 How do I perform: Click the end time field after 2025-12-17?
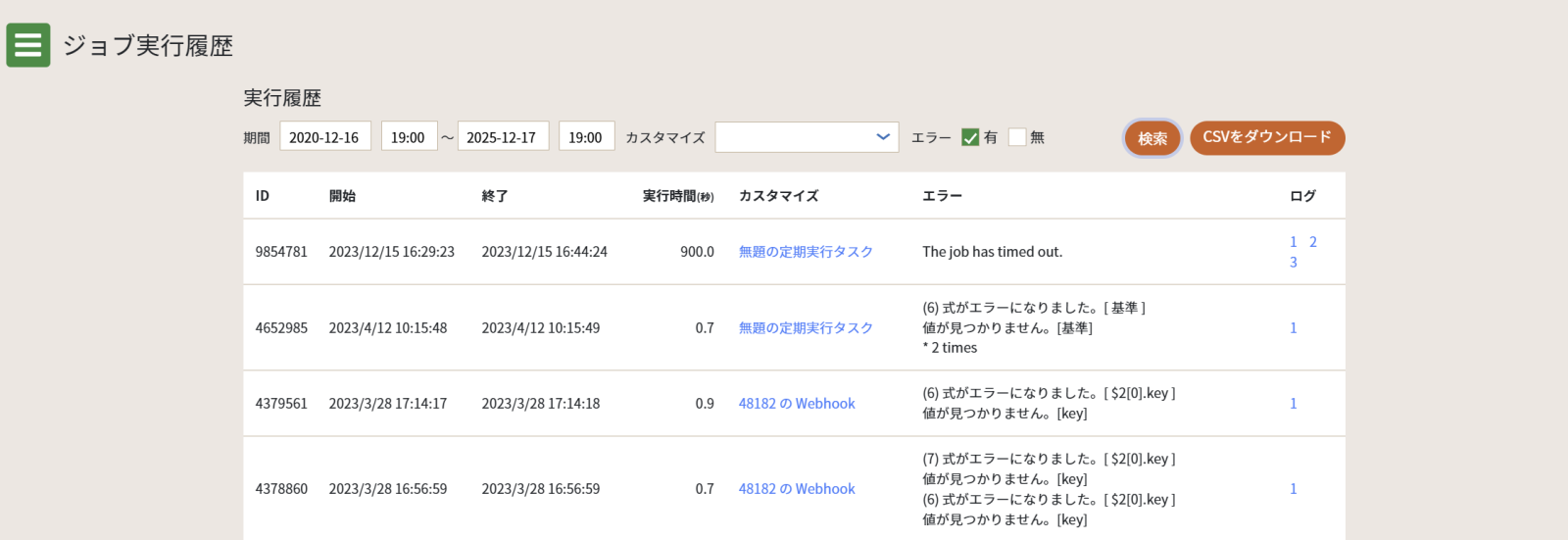(x=585, y=137)
